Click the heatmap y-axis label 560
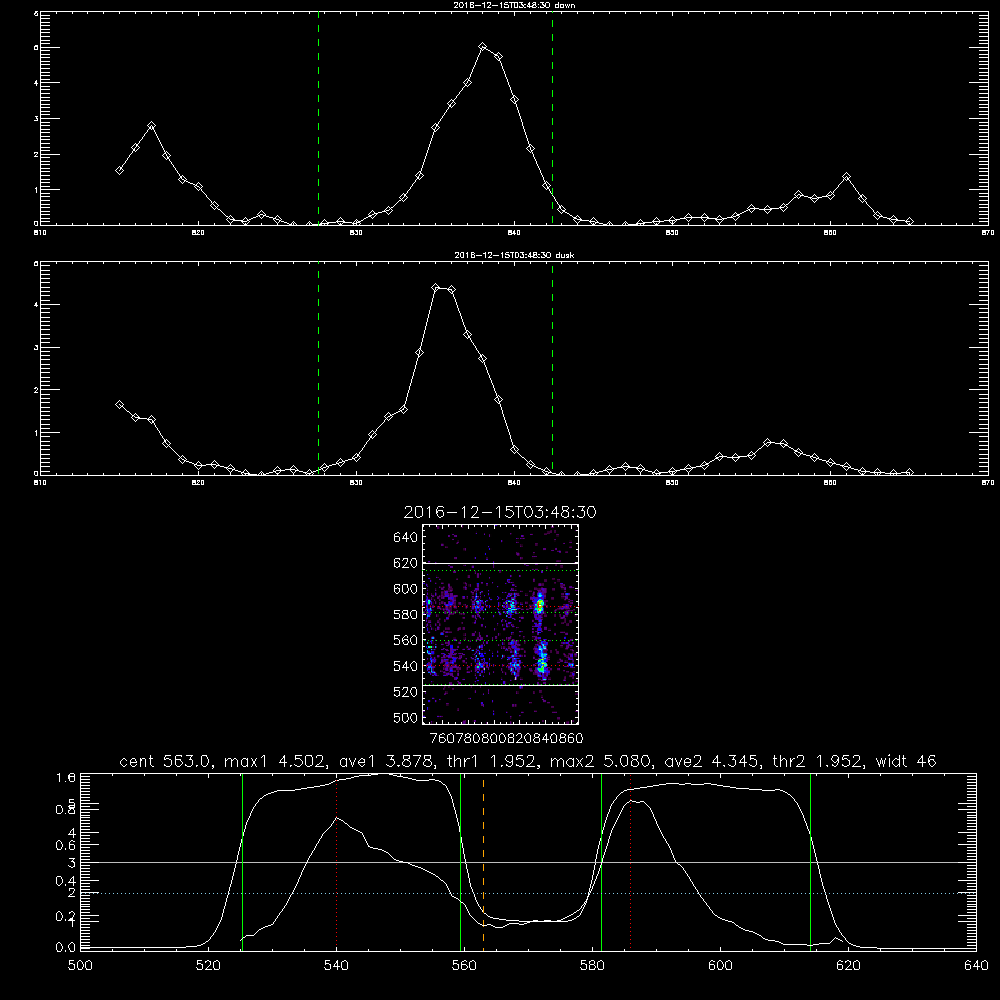This screenshot has width=1000, height=1000. tap(406, 640)
